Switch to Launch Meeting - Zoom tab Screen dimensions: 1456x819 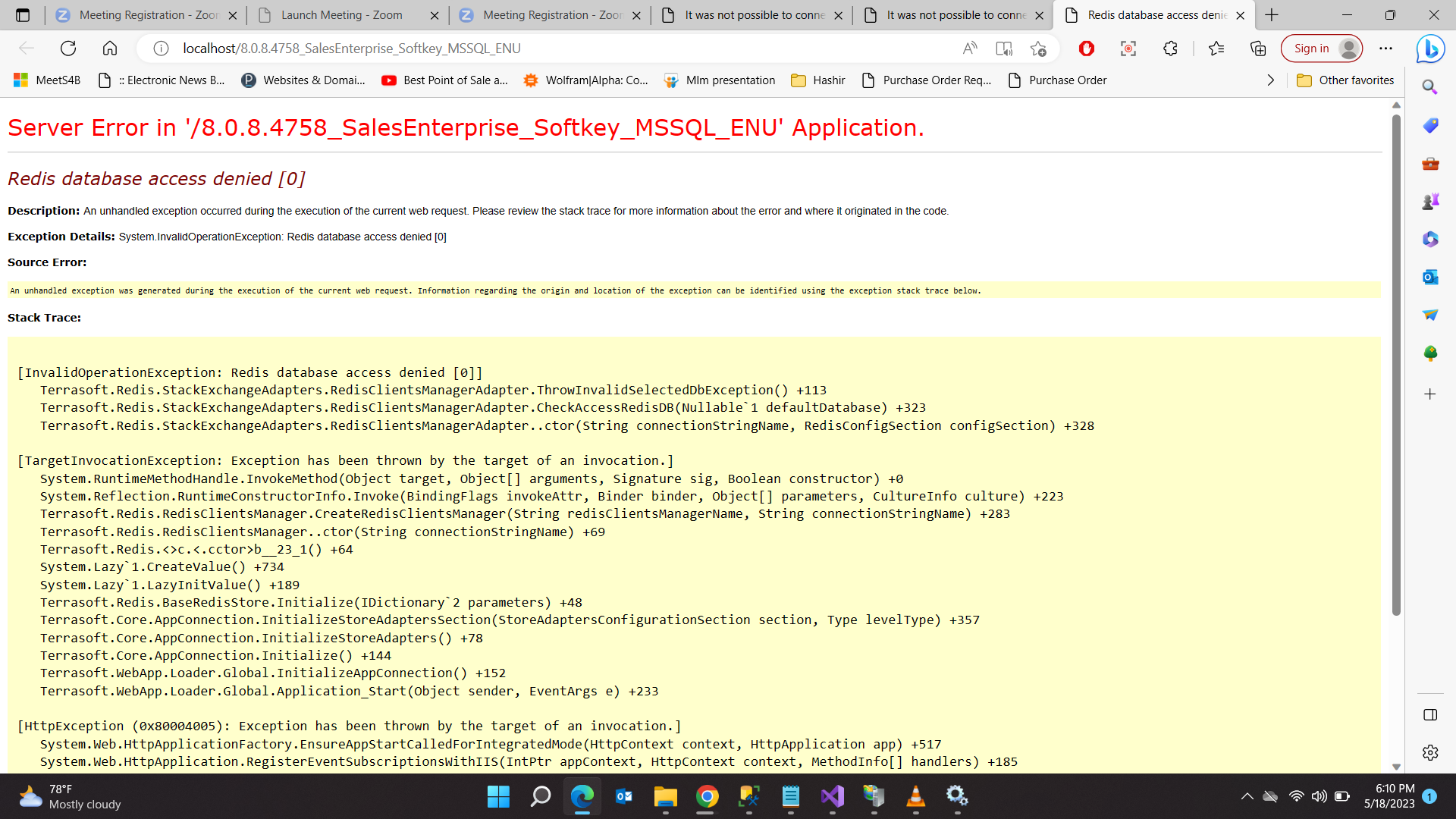(347, 15)
